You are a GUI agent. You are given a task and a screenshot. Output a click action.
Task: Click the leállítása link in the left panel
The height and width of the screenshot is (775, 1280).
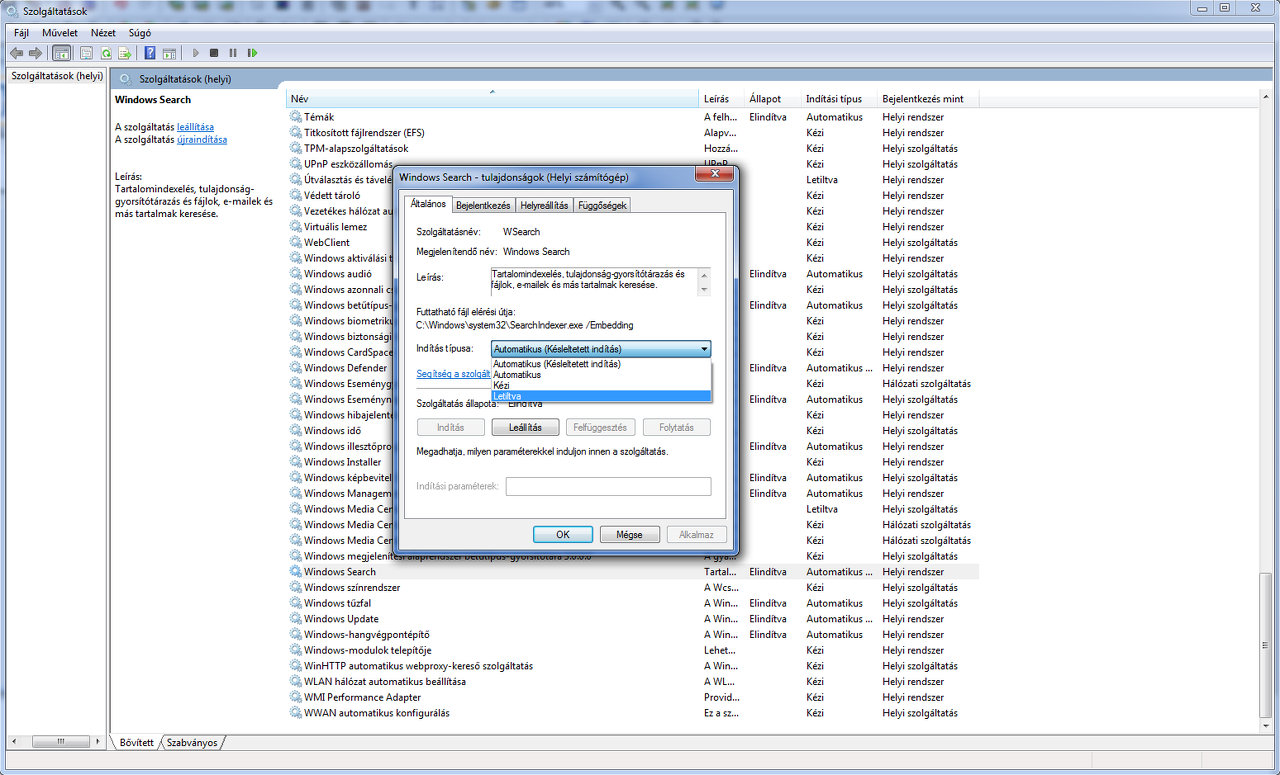tap(195, 127)
